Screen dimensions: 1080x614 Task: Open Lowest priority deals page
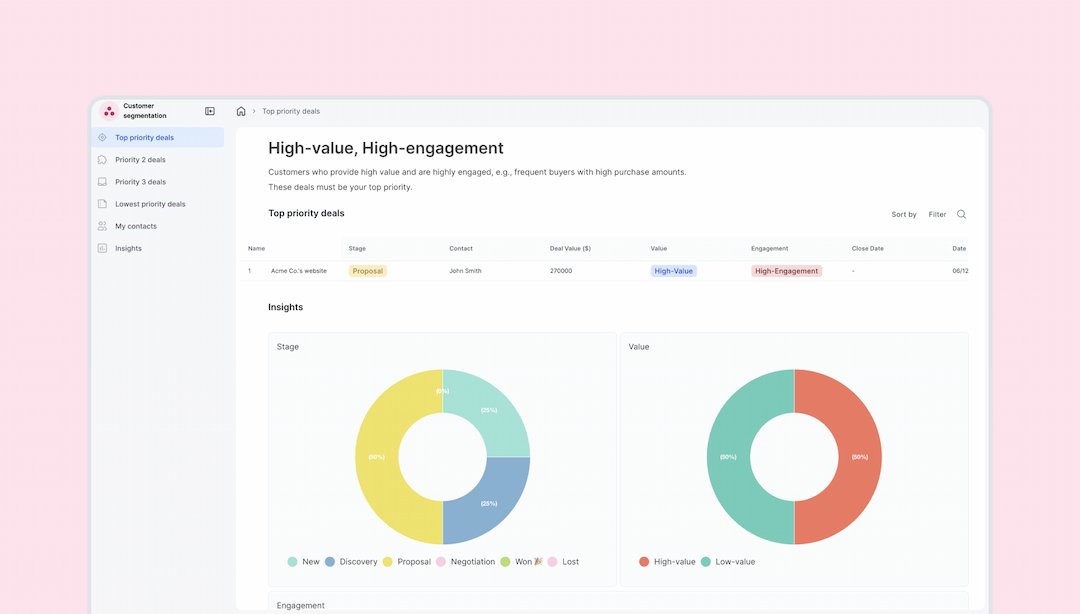(150, 204)
